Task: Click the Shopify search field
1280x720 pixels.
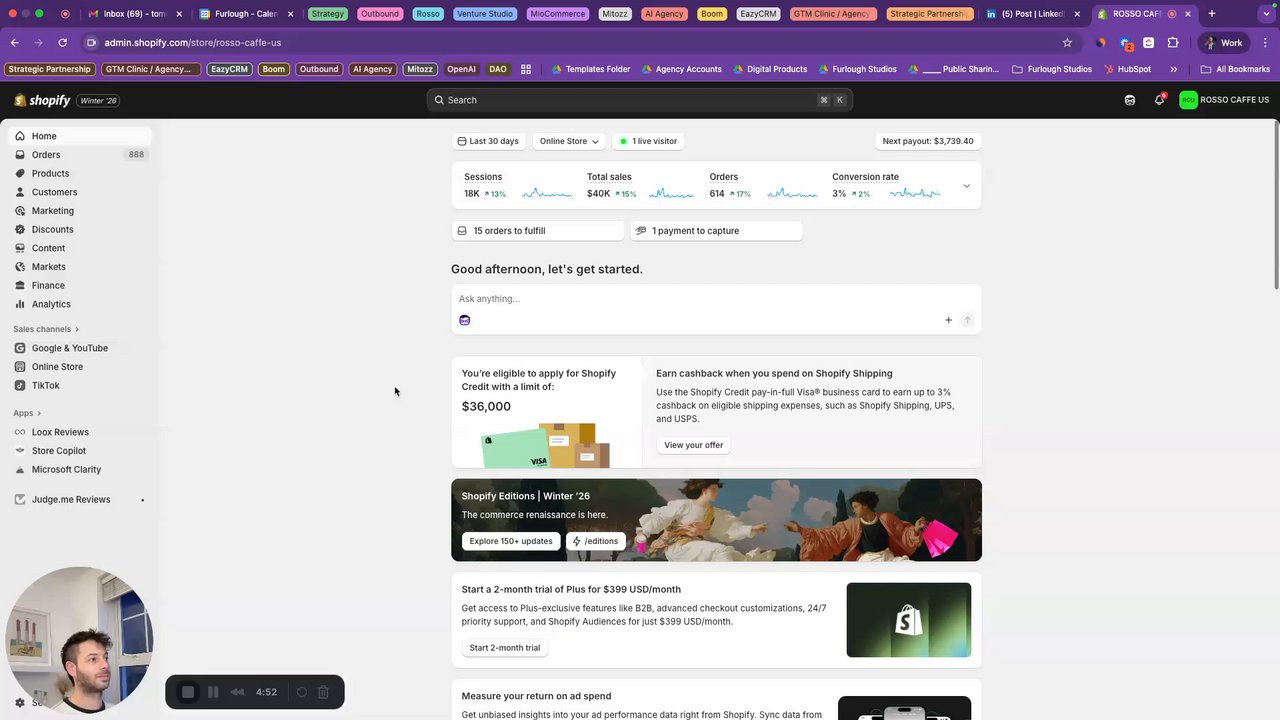Action: coord(640,100)
